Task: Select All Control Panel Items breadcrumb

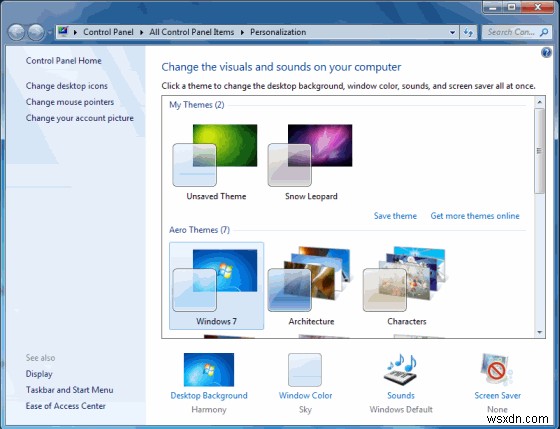Action: [x=192, y=32]
